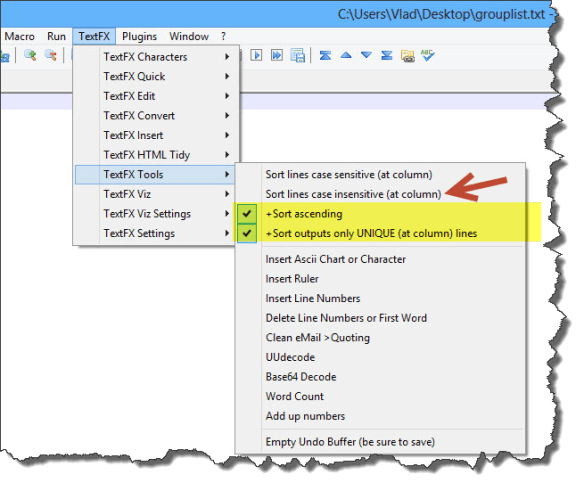Click the Zoom Out magnifier icon
The image size is (584, 491).
pos(51,55)
